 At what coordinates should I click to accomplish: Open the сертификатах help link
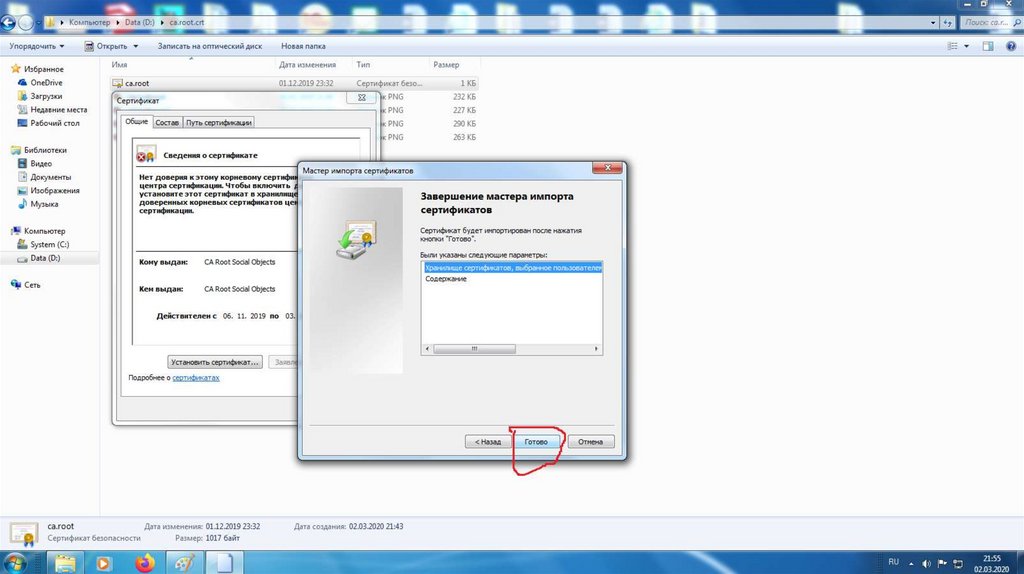pyautogui.click(x=196, y=377)
